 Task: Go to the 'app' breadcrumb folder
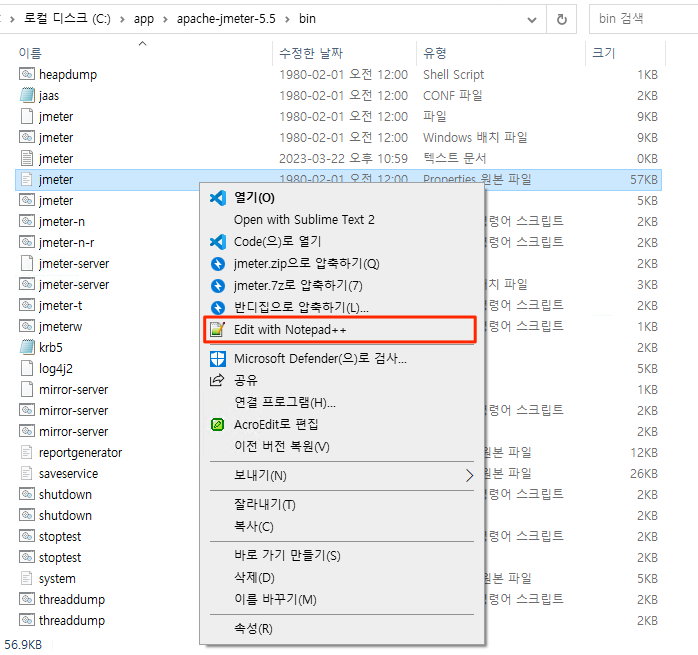click(x=144, y=19)
